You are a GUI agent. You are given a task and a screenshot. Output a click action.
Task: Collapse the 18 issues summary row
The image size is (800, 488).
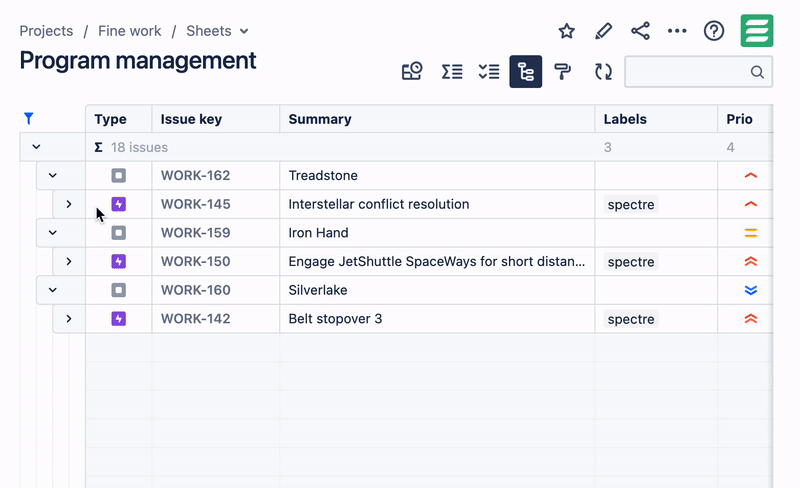click(x=36, y=147)
